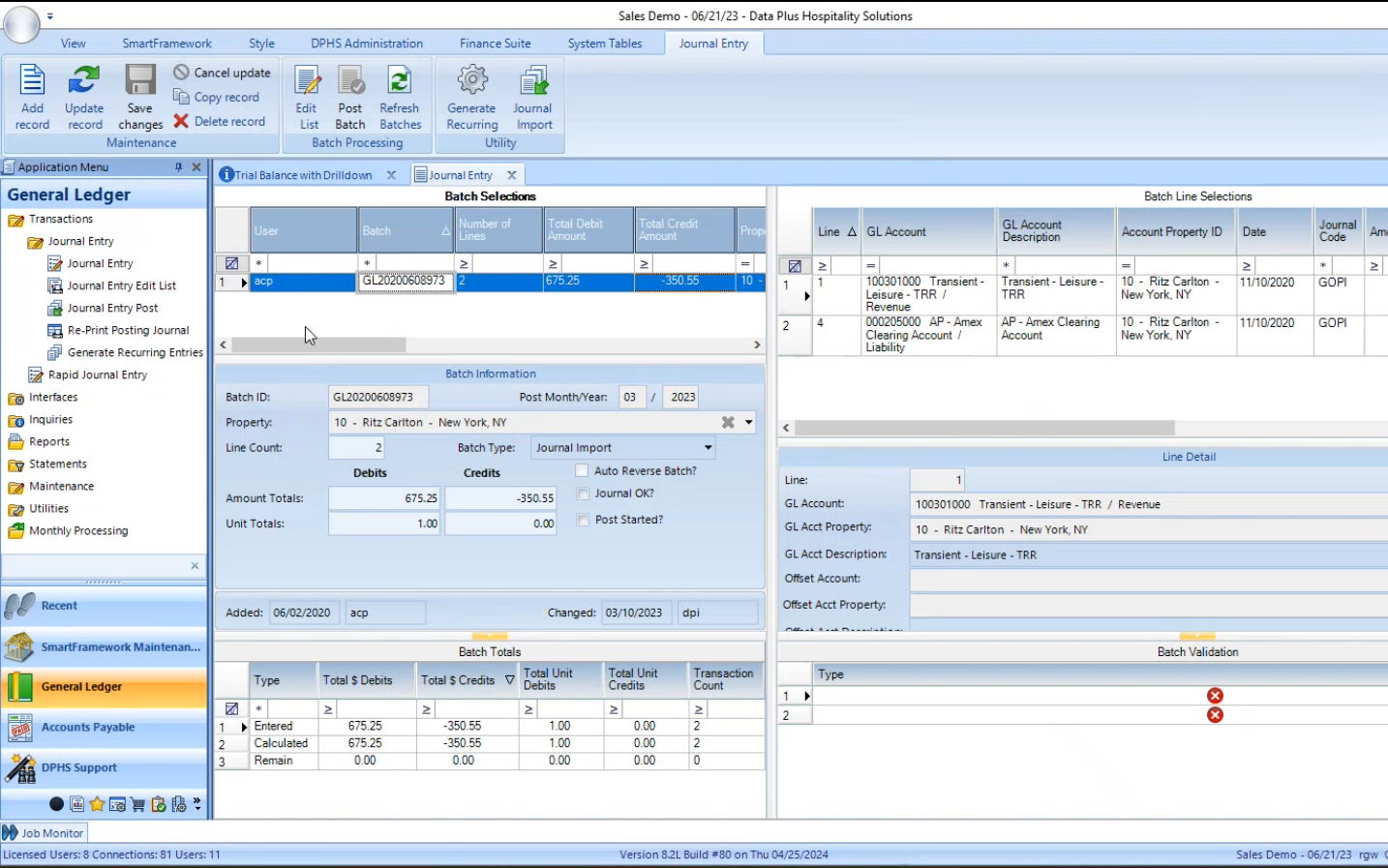
Task: Click the Batch Selections horizontal scrollbar
Action: click(x=319, y=345)
